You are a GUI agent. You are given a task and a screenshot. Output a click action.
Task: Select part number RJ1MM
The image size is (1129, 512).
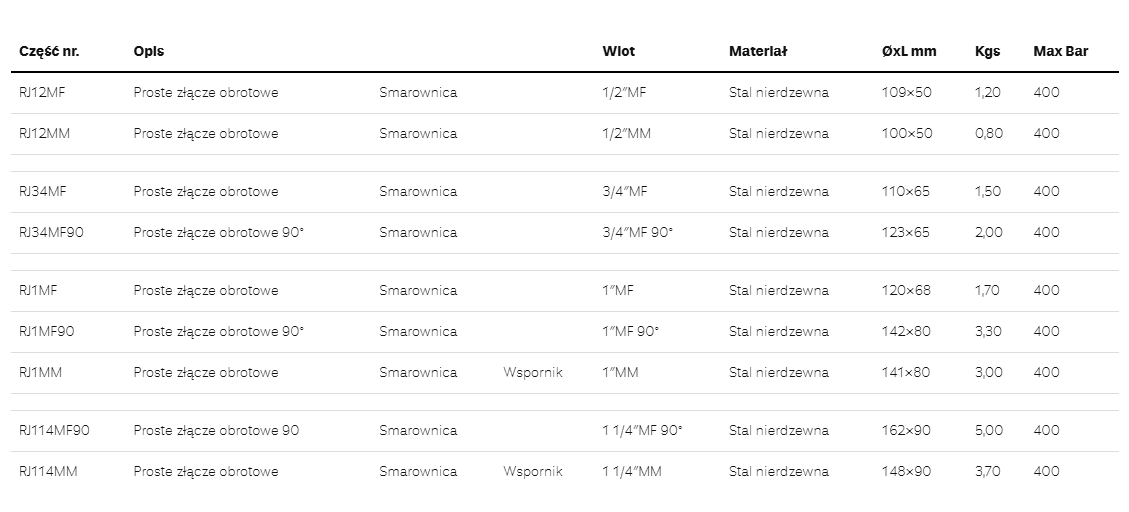[41, 372]
